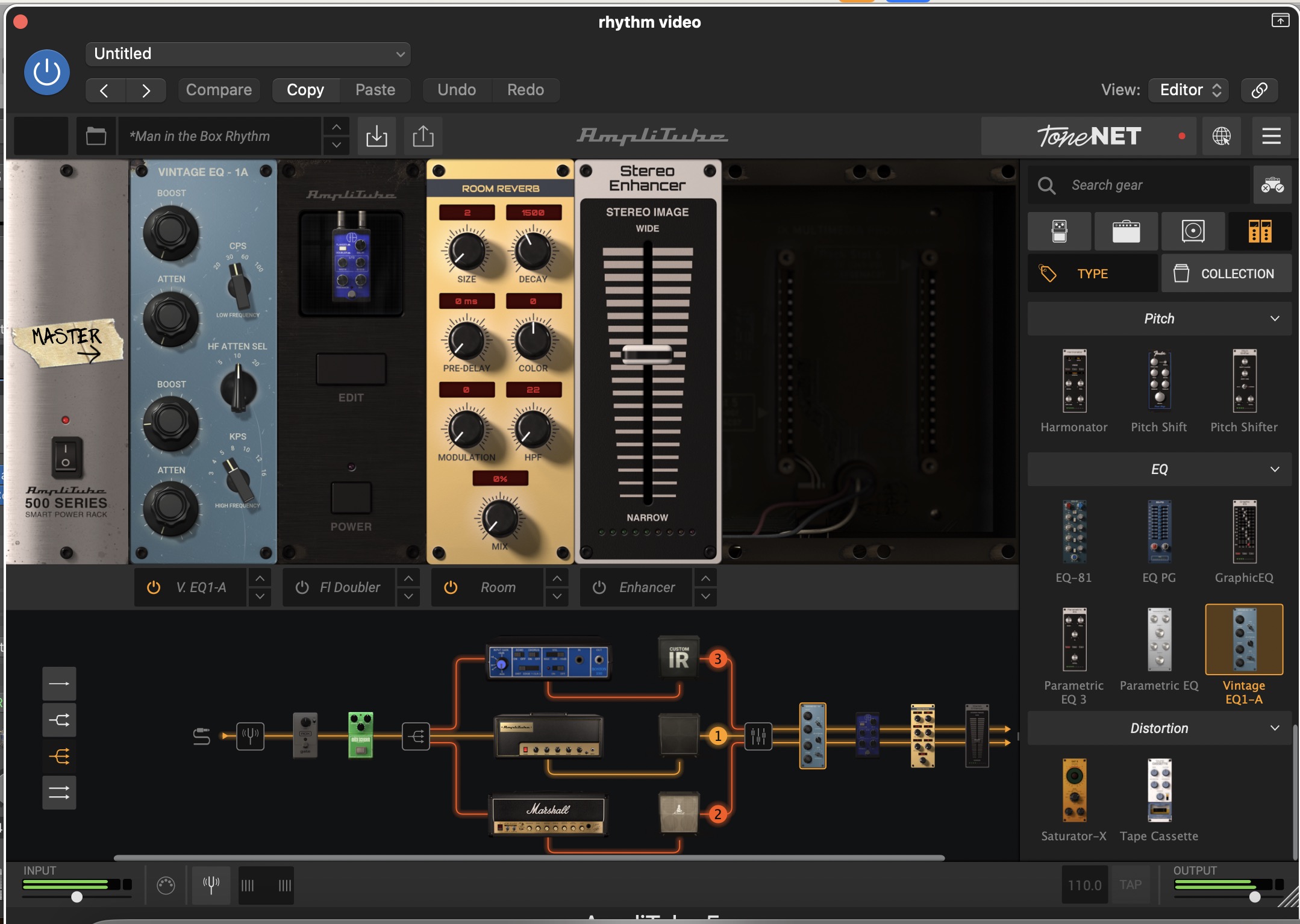Click V. EQ1-A slot down arrow

click(x=260, y=596)
